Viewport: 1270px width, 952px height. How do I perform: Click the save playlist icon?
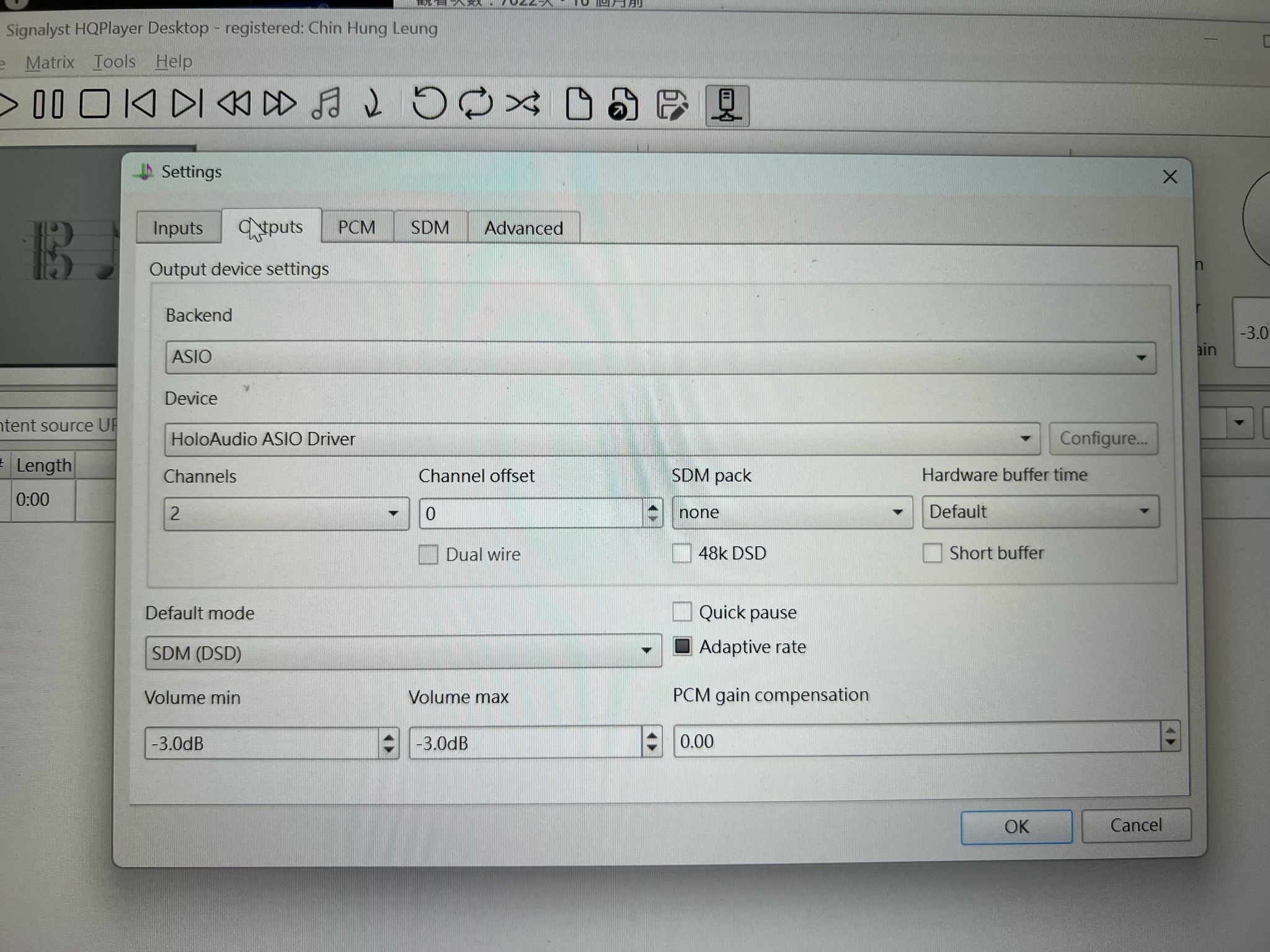(x=672, y=105)
